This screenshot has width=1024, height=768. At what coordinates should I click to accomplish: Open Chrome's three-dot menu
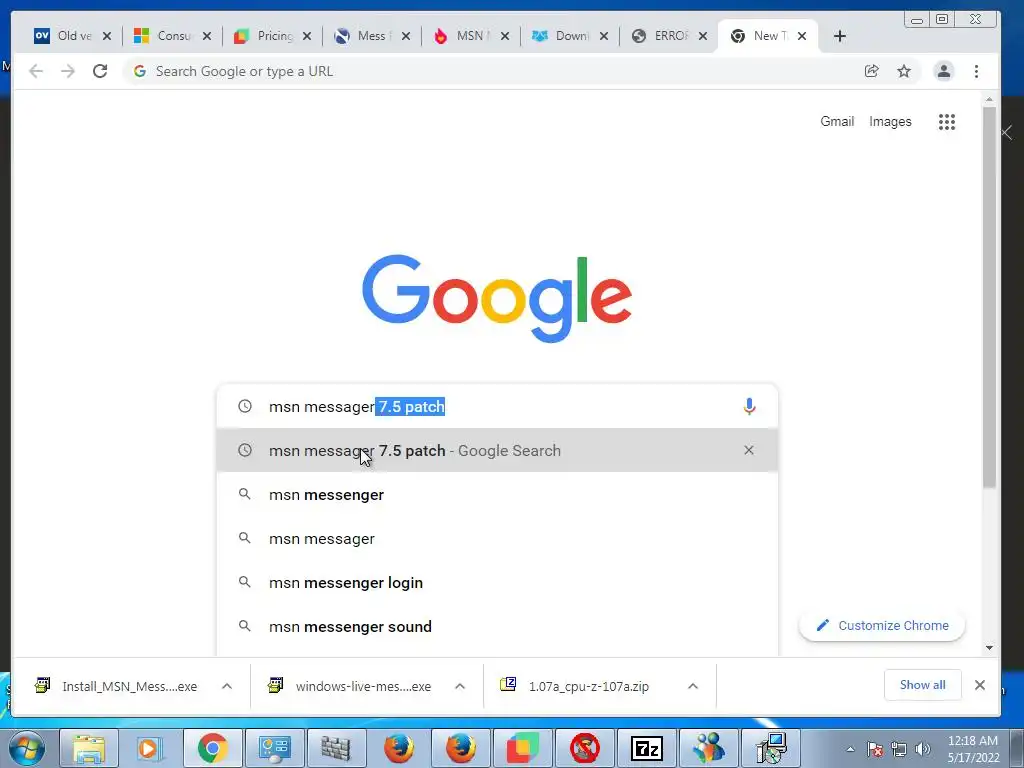point(976,71)
